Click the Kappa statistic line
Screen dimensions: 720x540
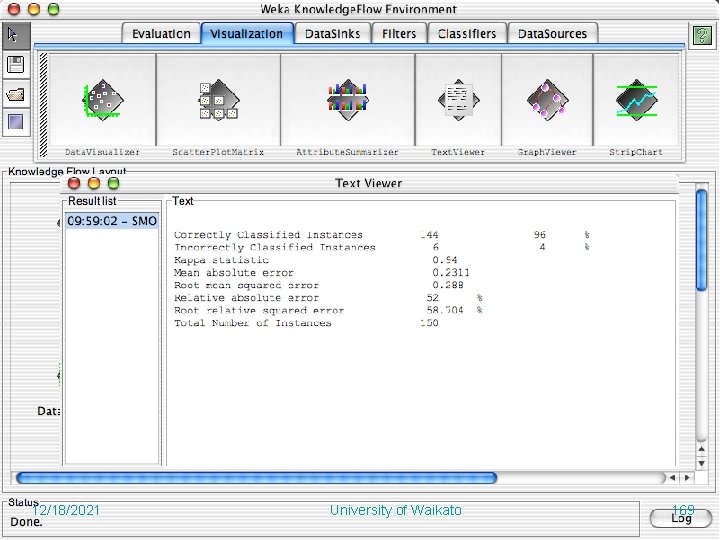pos(315,260)
